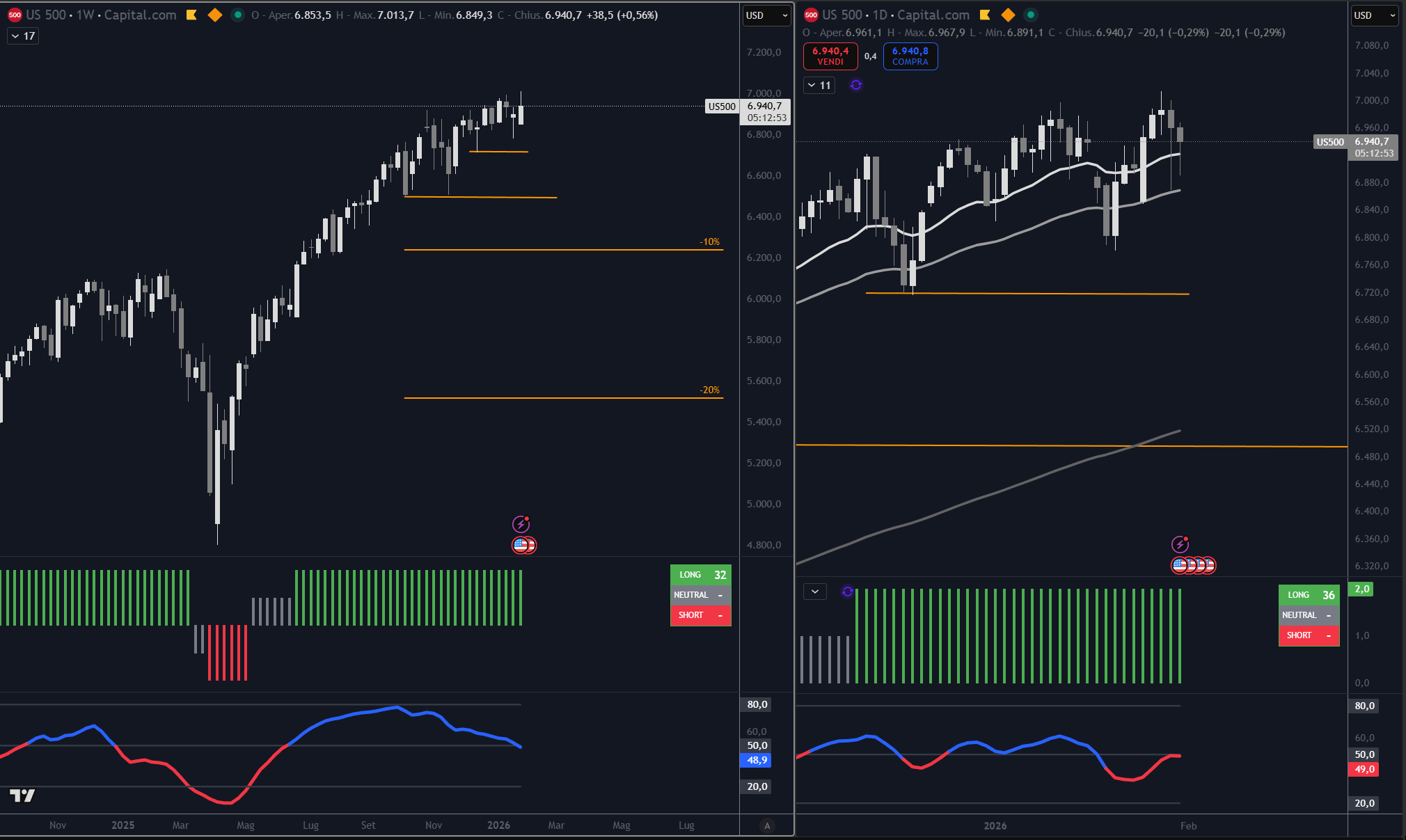Expand the 17 indicators legend on weekly chart
The width and height of the screenshot is (1406, 840).
pos(23,36)
